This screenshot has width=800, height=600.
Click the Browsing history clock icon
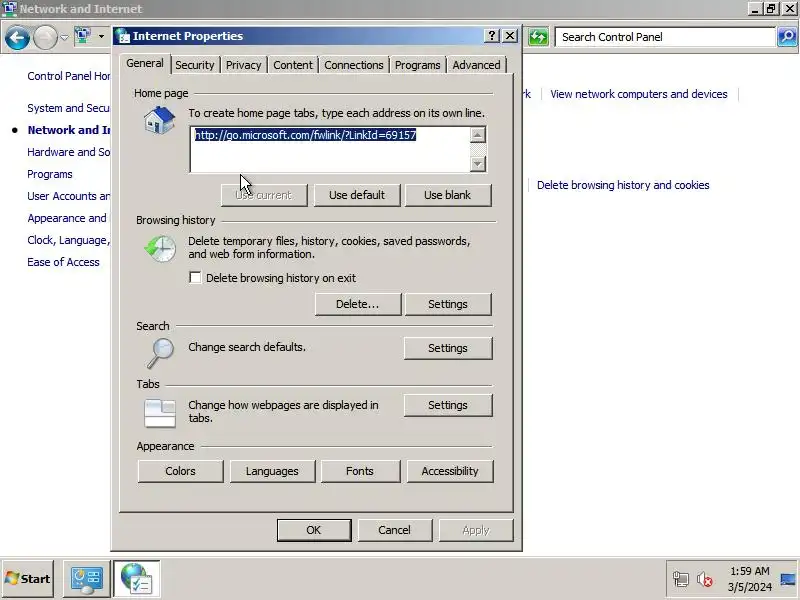click(160, 248)
